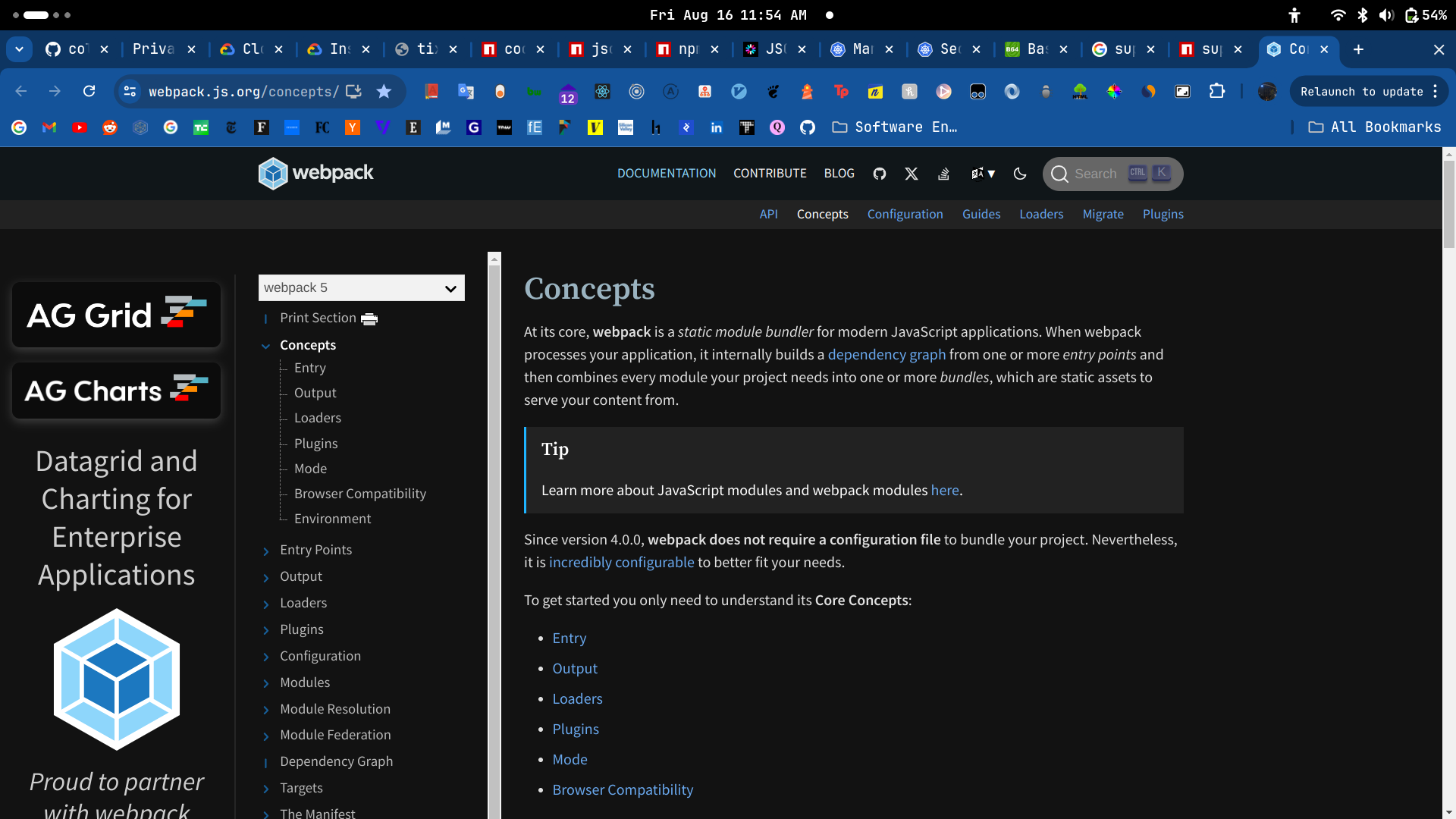This screenshot has height=819, width=1456.
Task: Click the Print Section button
Action: [x=327, y=317]
